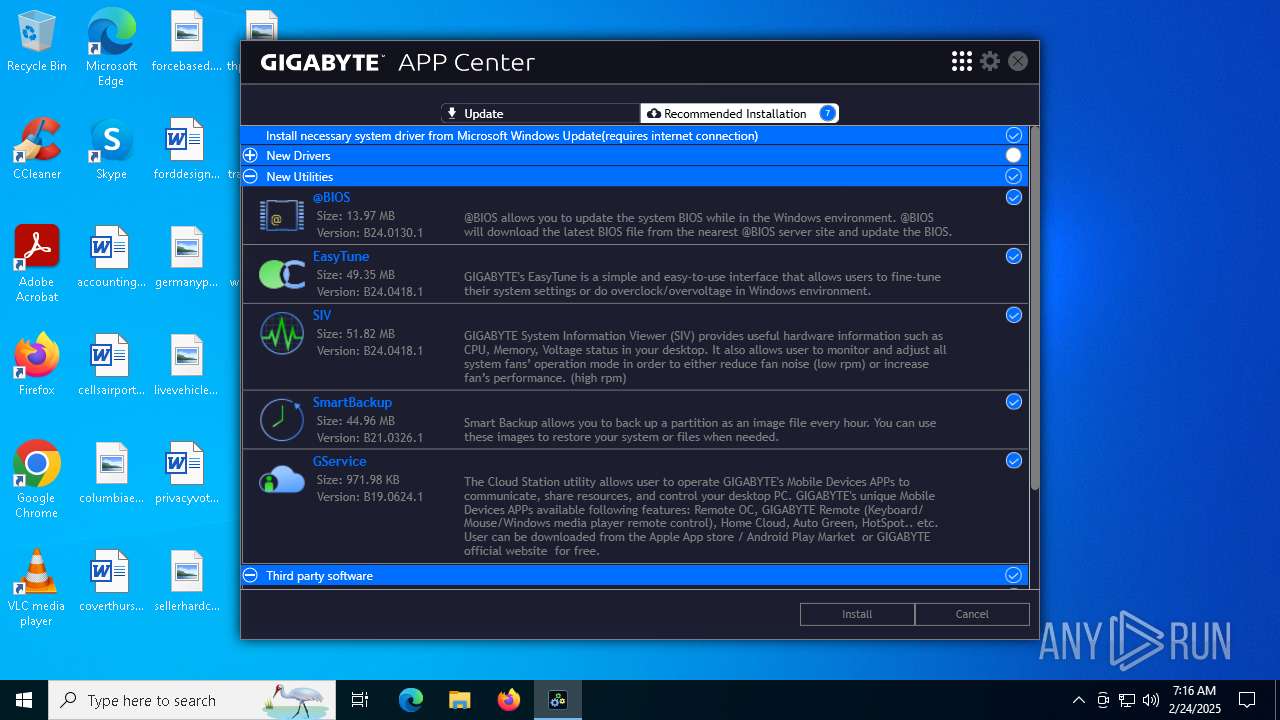
Task: Click the APP Center taskbar icon
Action: [x=557, y=700]
